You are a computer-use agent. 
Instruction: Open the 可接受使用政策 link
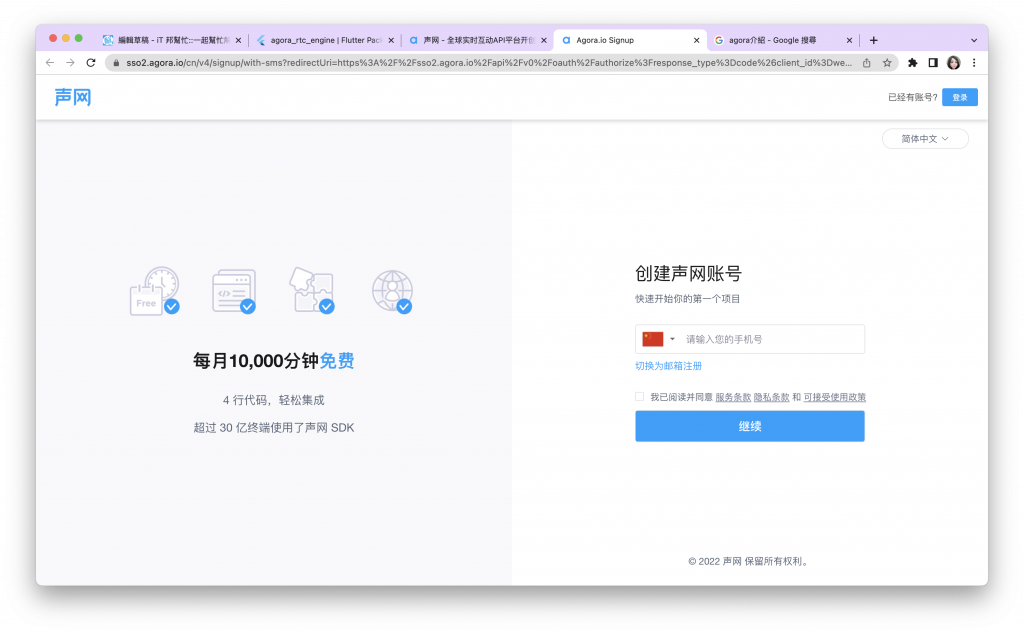click(835, 397)
